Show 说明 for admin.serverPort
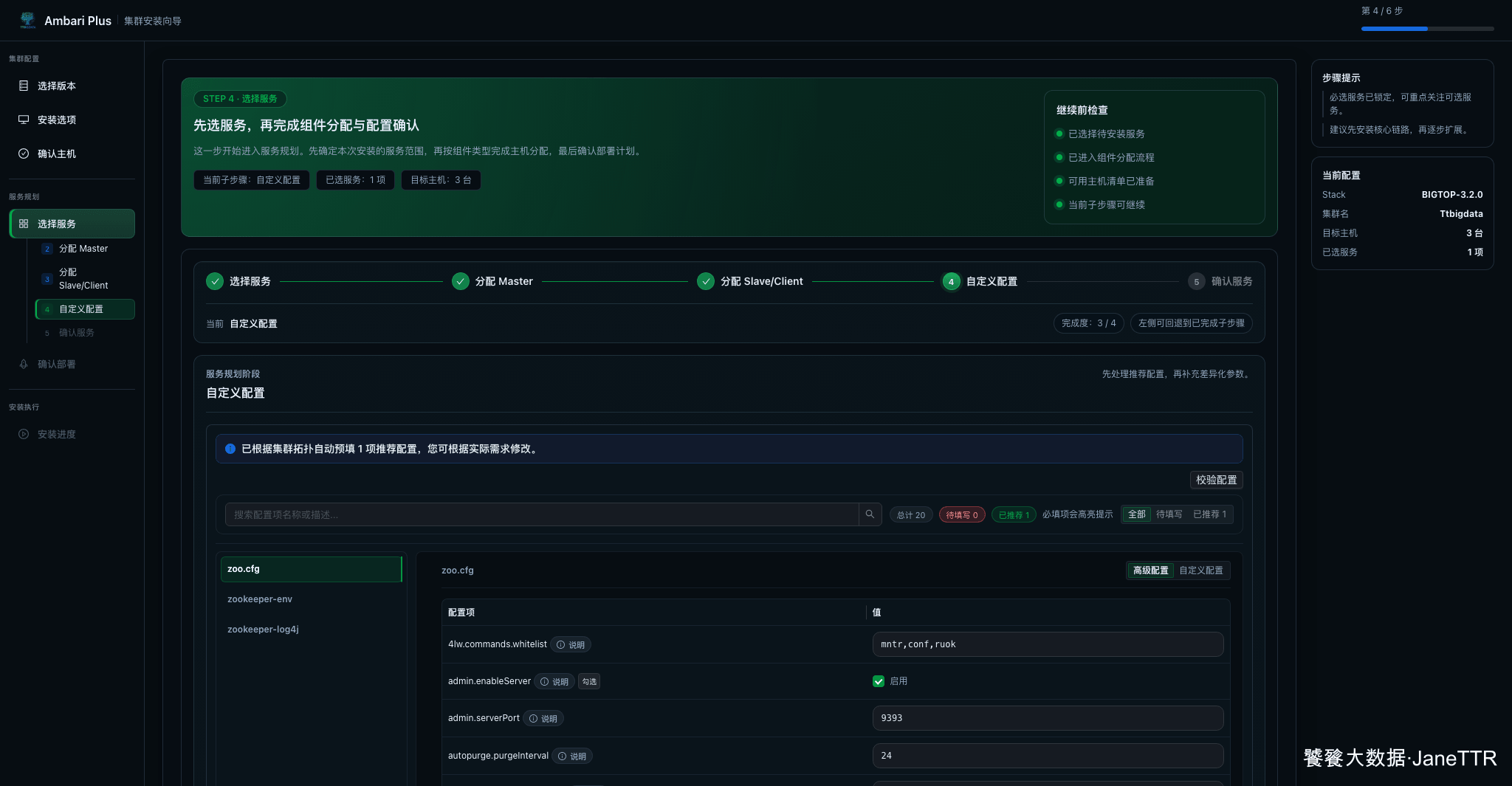The image size is (1512, 786). coord(543,718)
